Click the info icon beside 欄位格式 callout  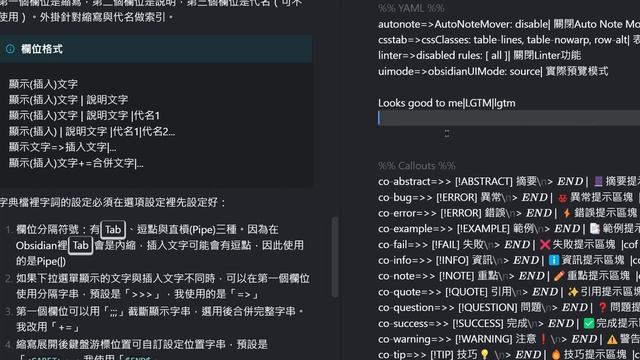tap(10, 49)
